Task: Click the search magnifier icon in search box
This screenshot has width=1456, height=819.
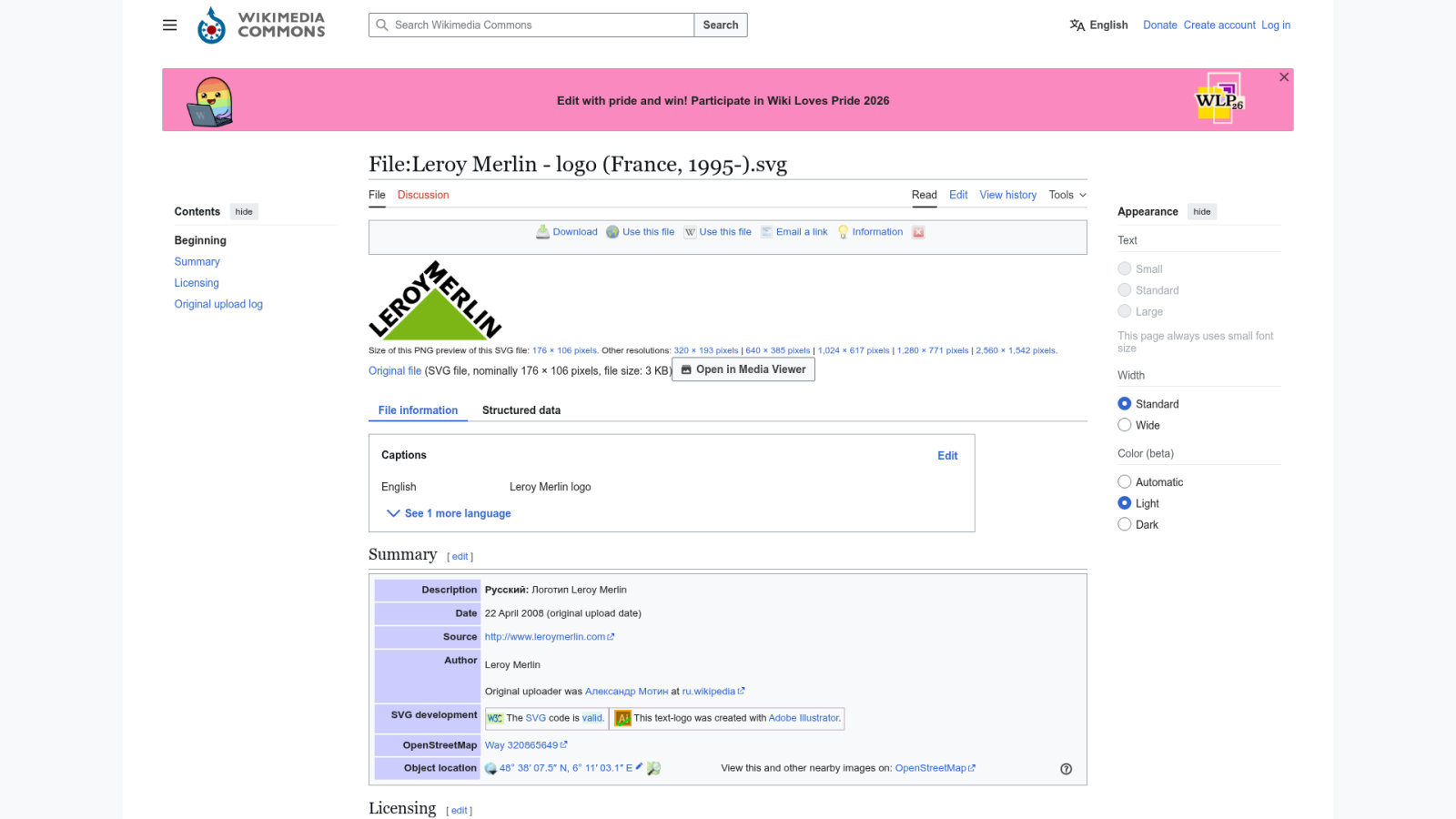Action: 382,25
